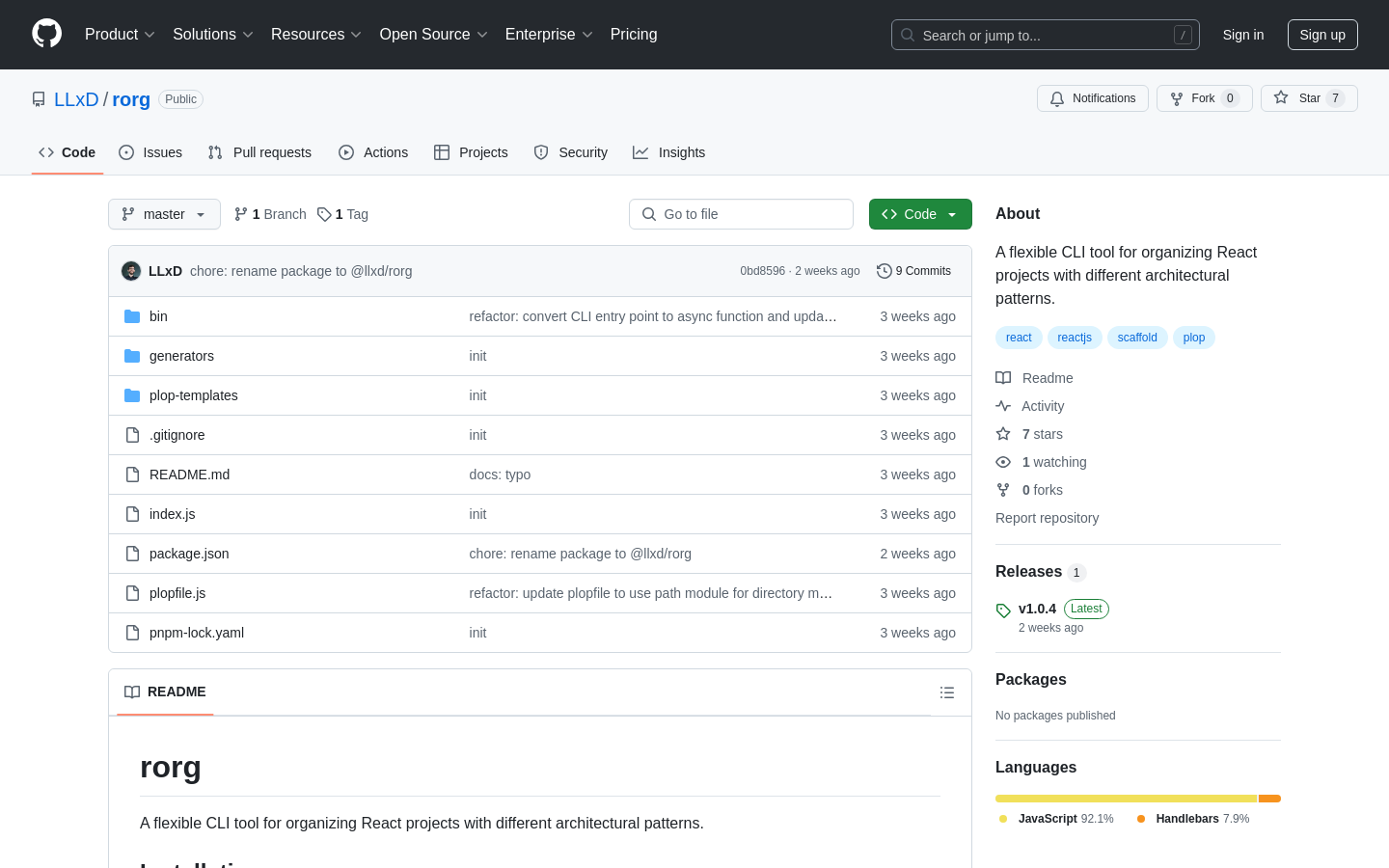Focus the Search or jump to field
Image resolution: width=1389 pixels, height=868 pixels.
pyautogui.click(x=1046, y=35)
